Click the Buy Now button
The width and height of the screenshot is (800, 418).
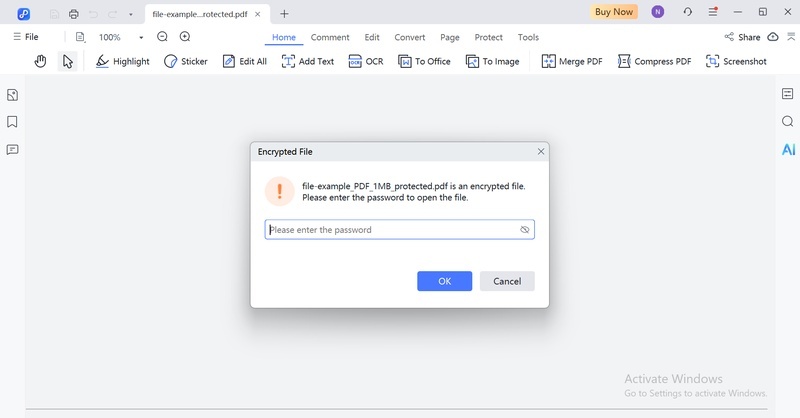tap(614, 12)
